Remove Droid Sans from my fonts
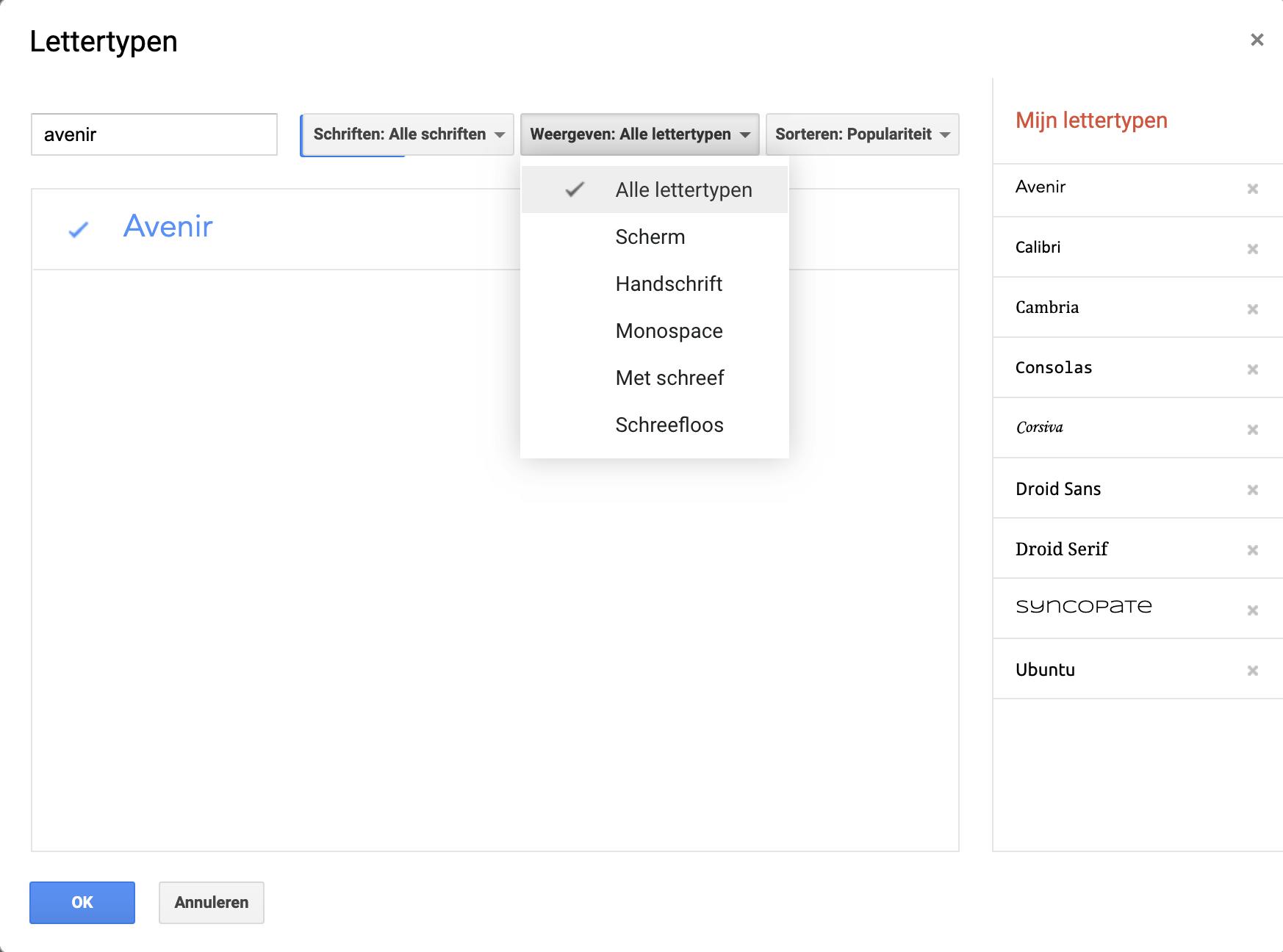The width and height of the screenshot is (1283, 952). click(1253, 490)
